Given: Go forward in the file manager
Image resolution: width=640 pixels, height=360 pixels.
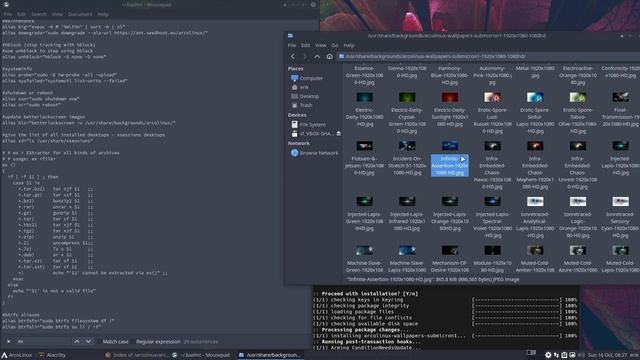Looking at the screenshot, I should click(304, 56).
